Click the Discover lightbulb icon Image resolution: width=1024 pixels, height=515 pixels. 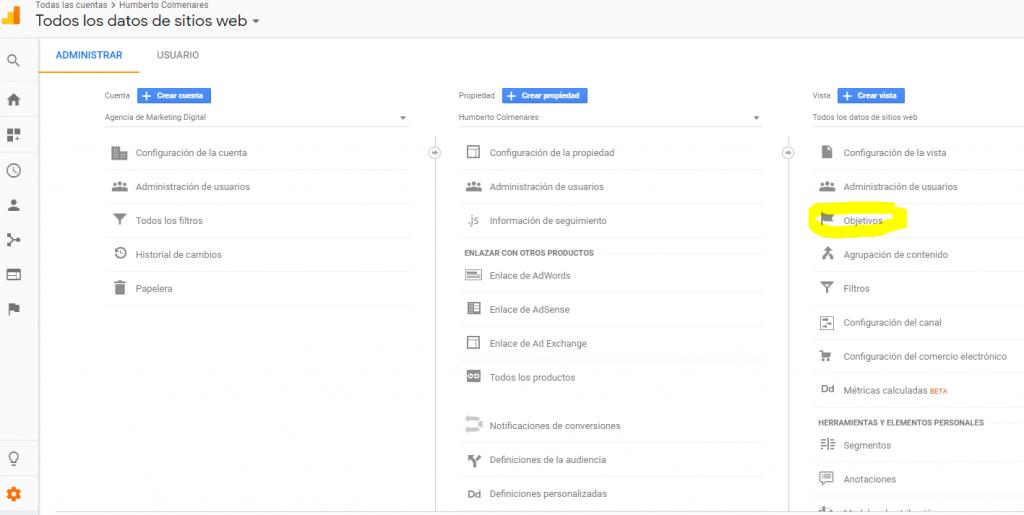click(x=13, y=458)
